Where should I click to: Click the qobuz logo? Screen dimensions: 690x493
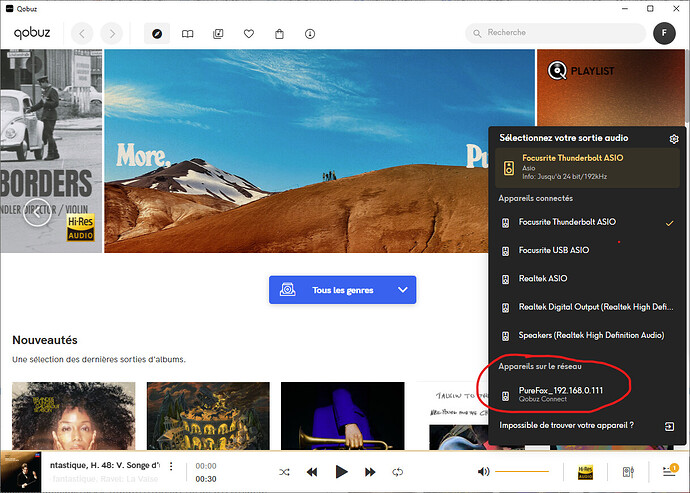tap(32, 33)
